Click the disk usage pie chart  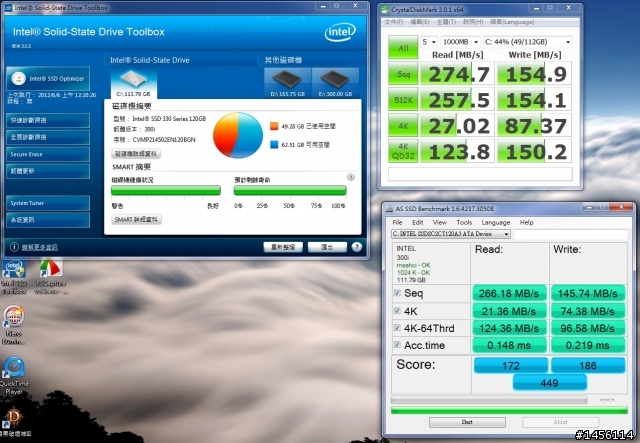point(238,135)
